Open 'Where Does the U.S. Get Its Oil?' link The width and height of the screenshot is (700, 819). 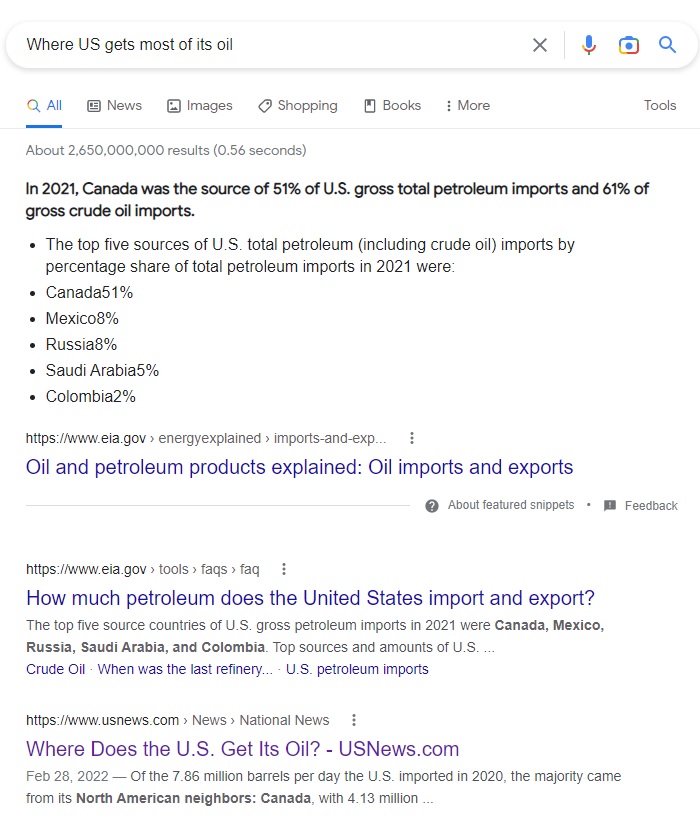point(242,749)
